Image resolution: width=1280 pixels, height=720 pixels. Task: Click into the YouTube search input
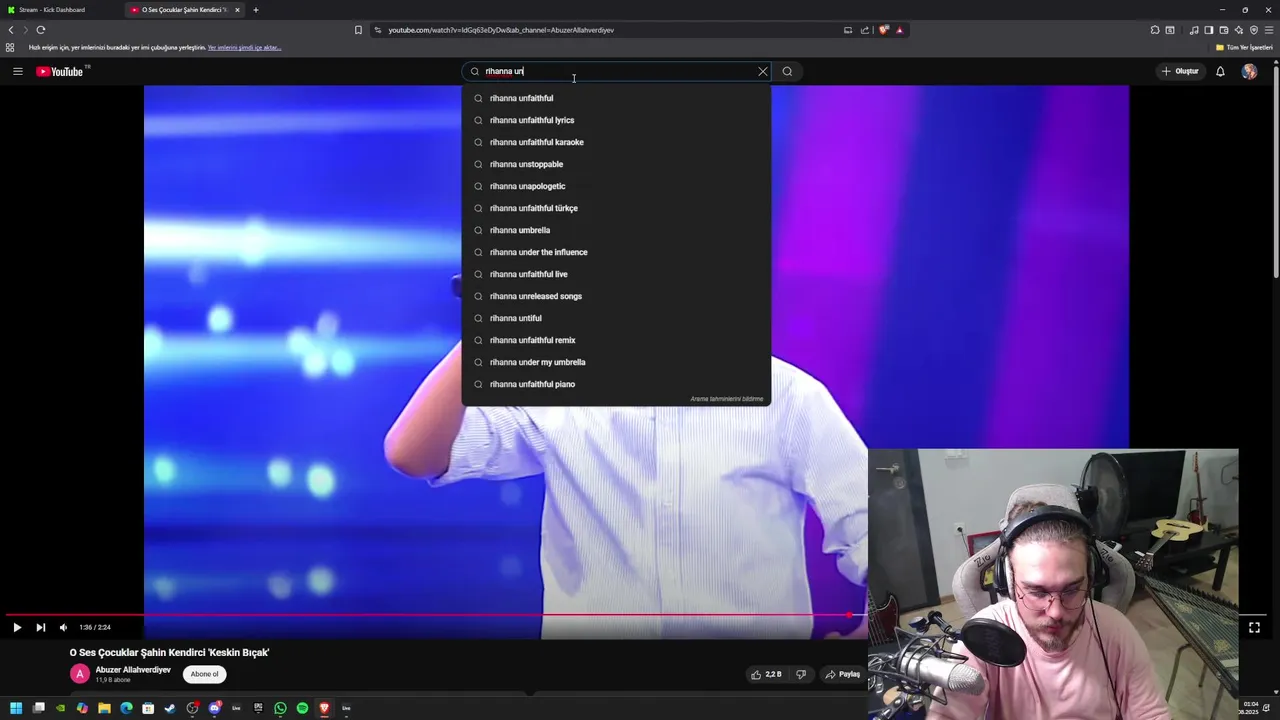tap(617, 71)
